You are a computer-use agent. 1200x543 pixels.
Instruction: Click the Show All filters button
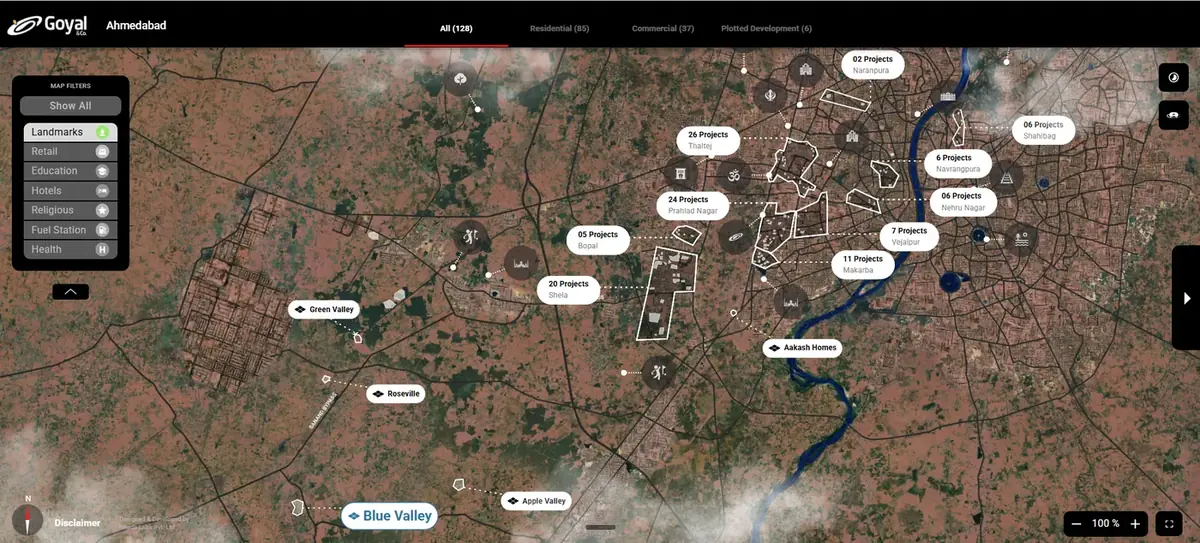70,105
